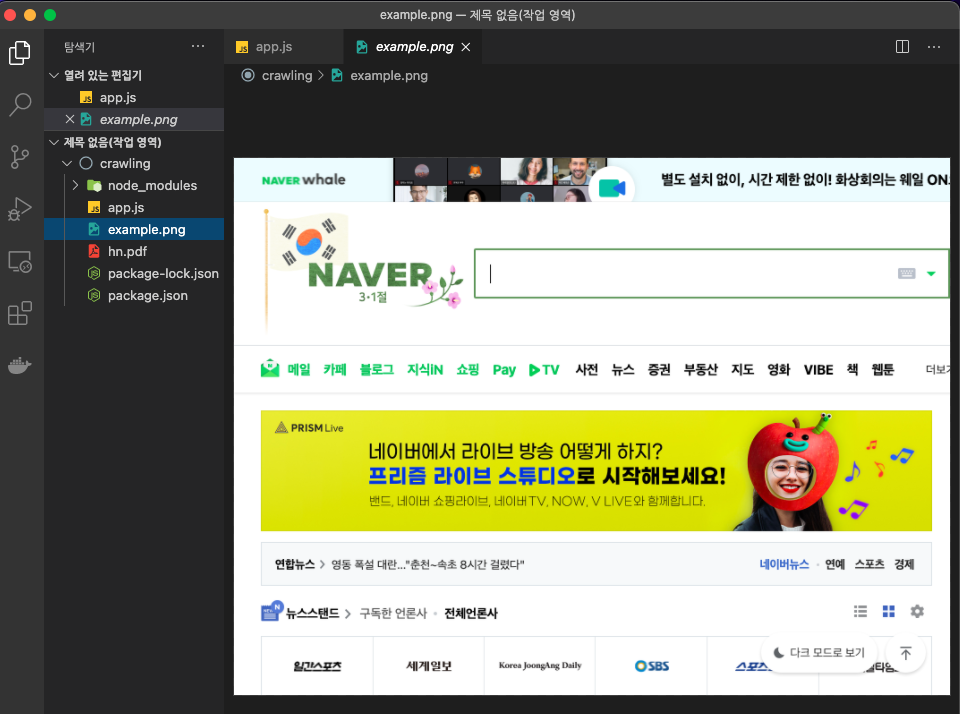Open the Run and Debug view
The image size is (960, 714).
(x=20, y=209)
